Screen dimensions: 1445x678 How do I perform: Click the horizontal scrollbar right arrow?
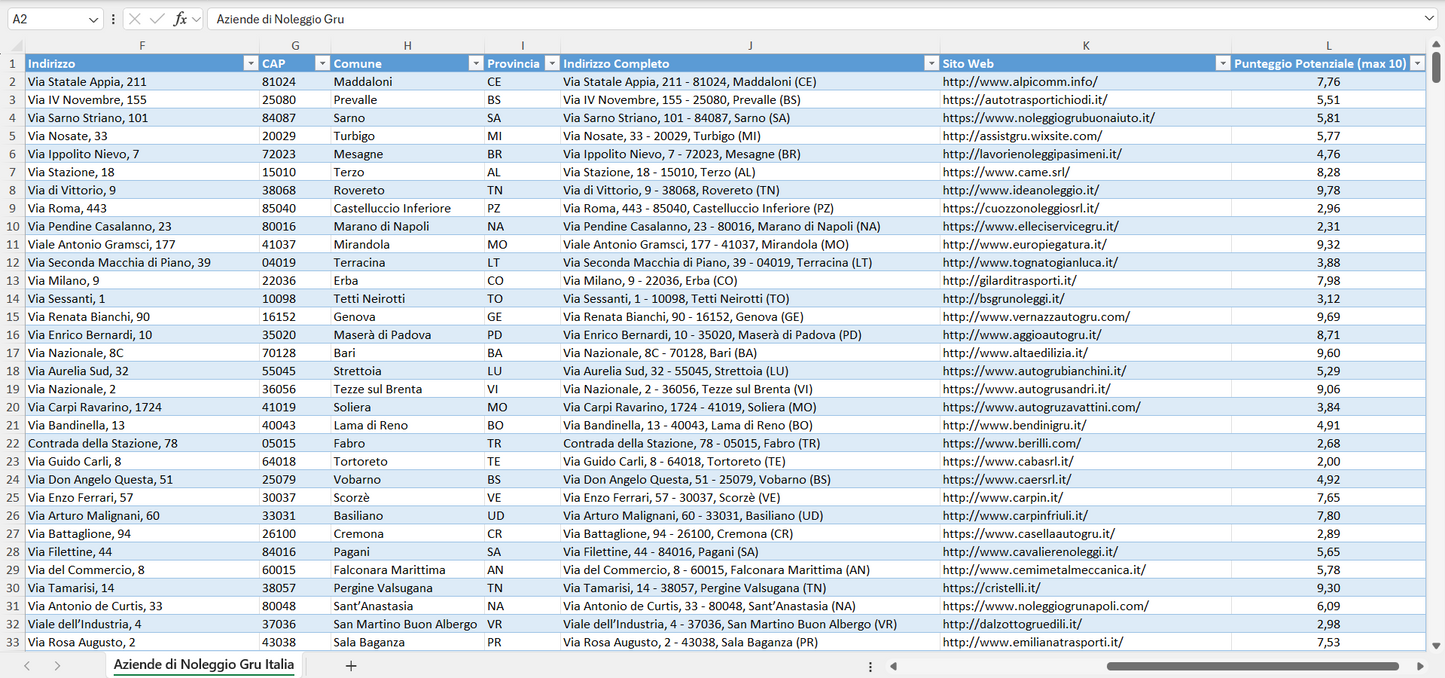pyautogui.click(x=1420, y=666)
